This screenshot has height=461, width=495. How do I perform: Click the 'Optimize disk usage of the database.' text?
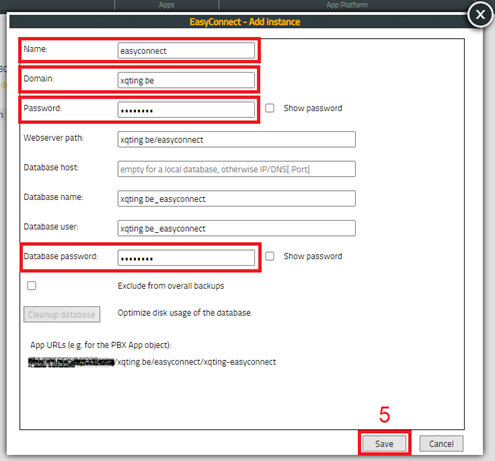[x=185, y=313]
